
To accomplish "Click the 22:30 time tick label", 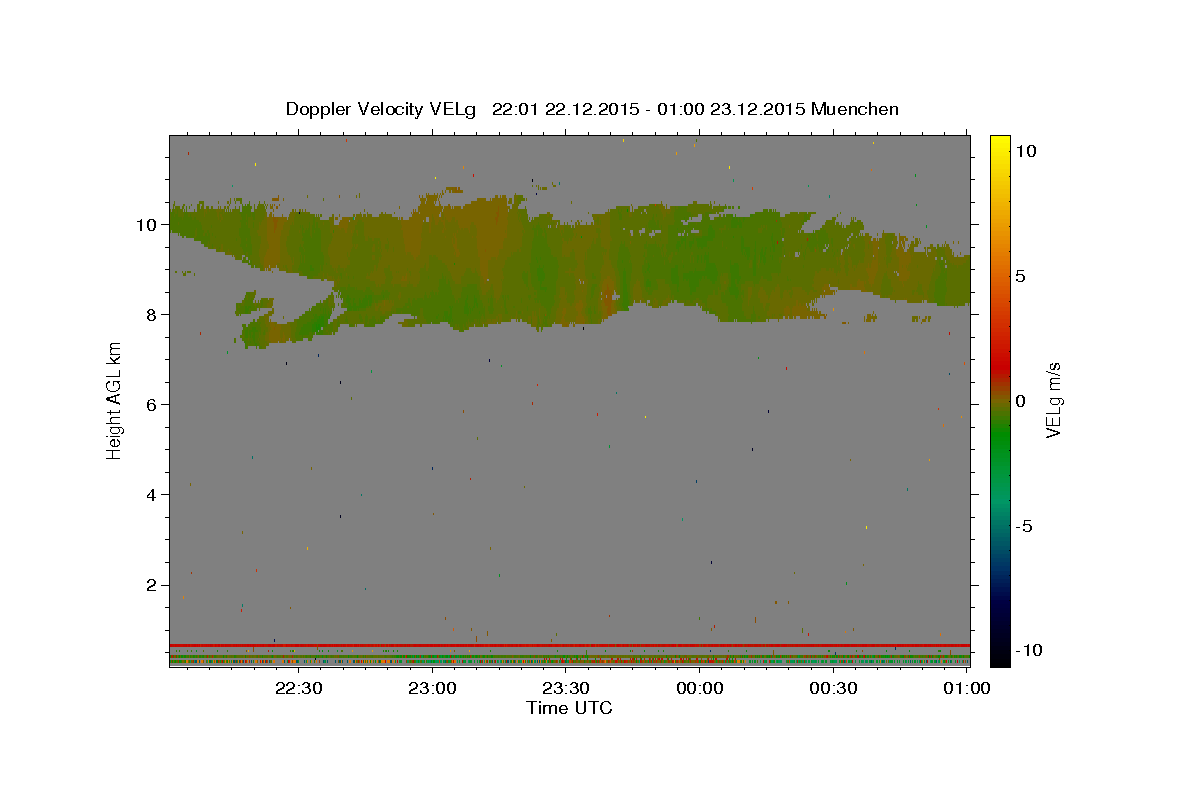I will click(298, 688).
